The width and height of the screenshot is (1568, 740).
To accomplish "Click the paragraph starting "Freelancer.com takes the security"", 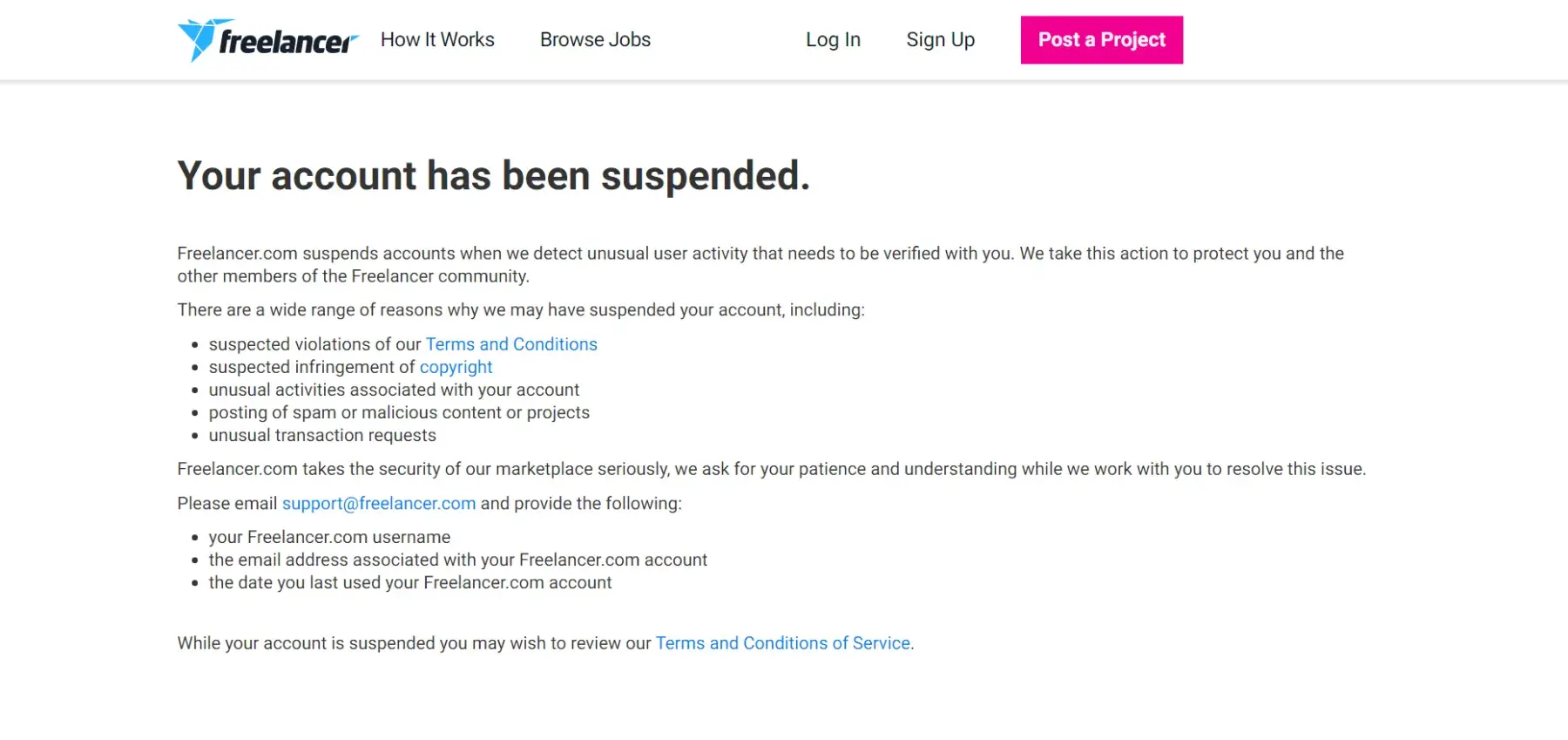I will point(771,469).
